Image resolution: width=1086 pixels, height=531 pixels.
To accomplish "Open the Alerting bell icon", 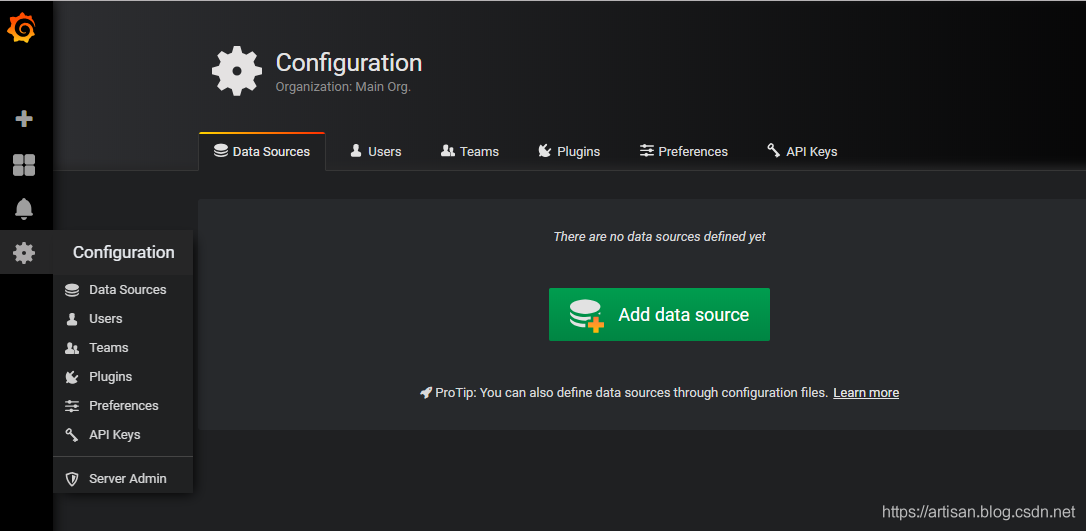I will click(x=24, y=209).
